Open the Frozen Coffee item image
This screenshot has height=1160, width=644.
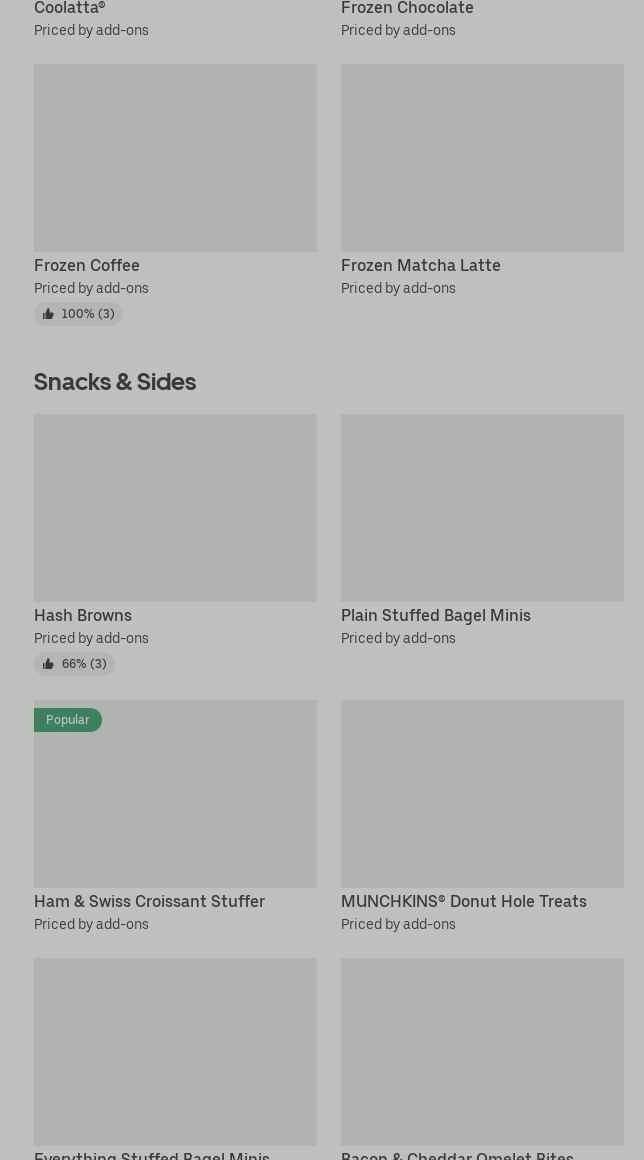pyautogui.click(x=175, y=158)
